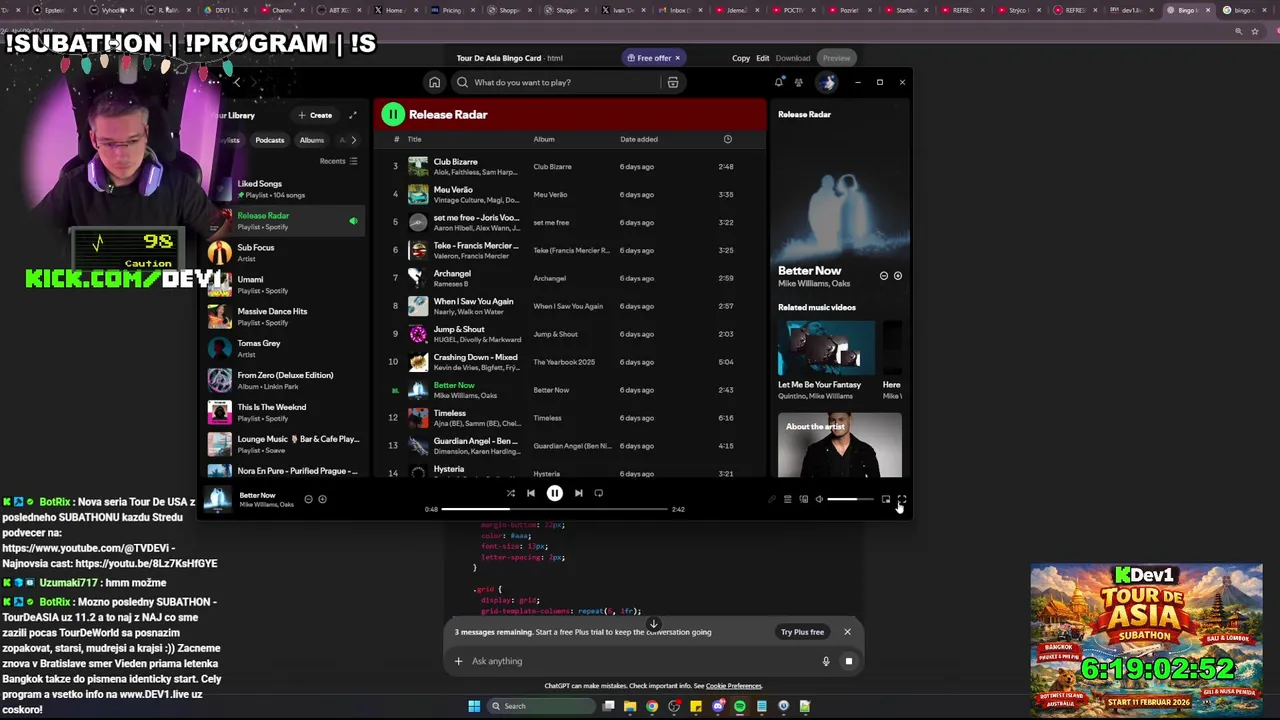
Task: Select the Jump & Shout track
Action: [x=568, y=334]
